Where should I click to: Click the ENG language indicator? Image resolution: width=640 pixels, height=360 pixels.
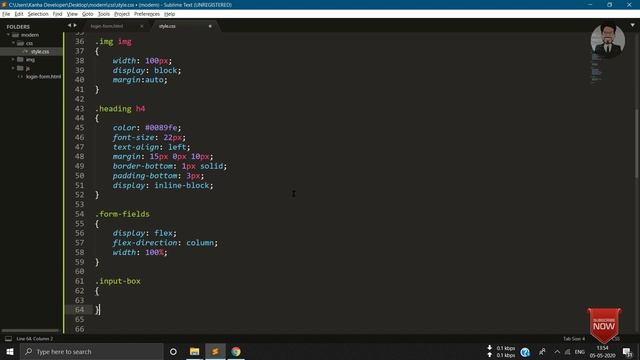click(x=580, y=352)
